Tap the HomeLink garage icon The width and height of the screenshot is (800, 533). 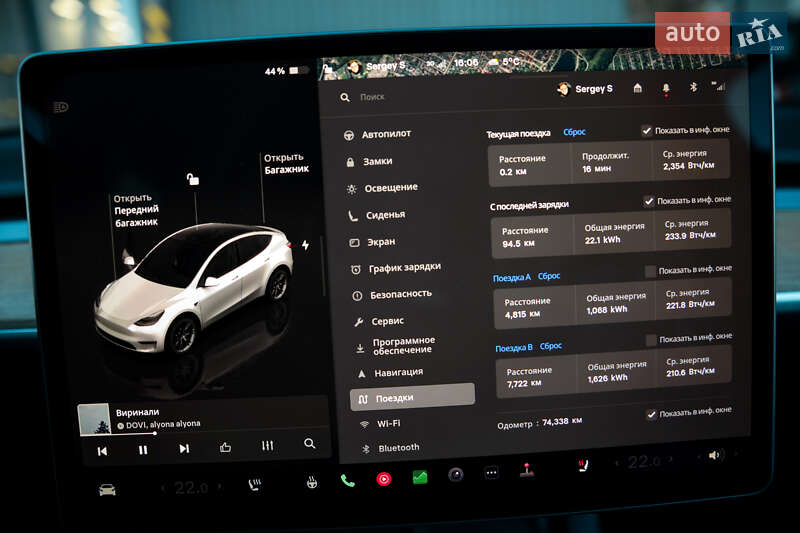(638, 88)
